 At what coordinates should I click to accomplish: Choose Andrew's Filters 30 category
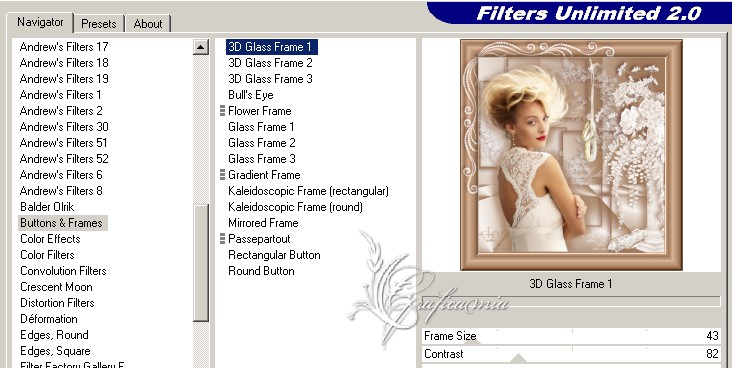[x=64, y=127]
